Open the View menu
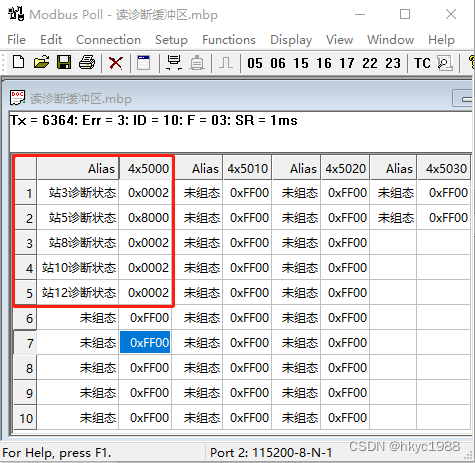This screenshot has width=475, height=463. [339, 40]
